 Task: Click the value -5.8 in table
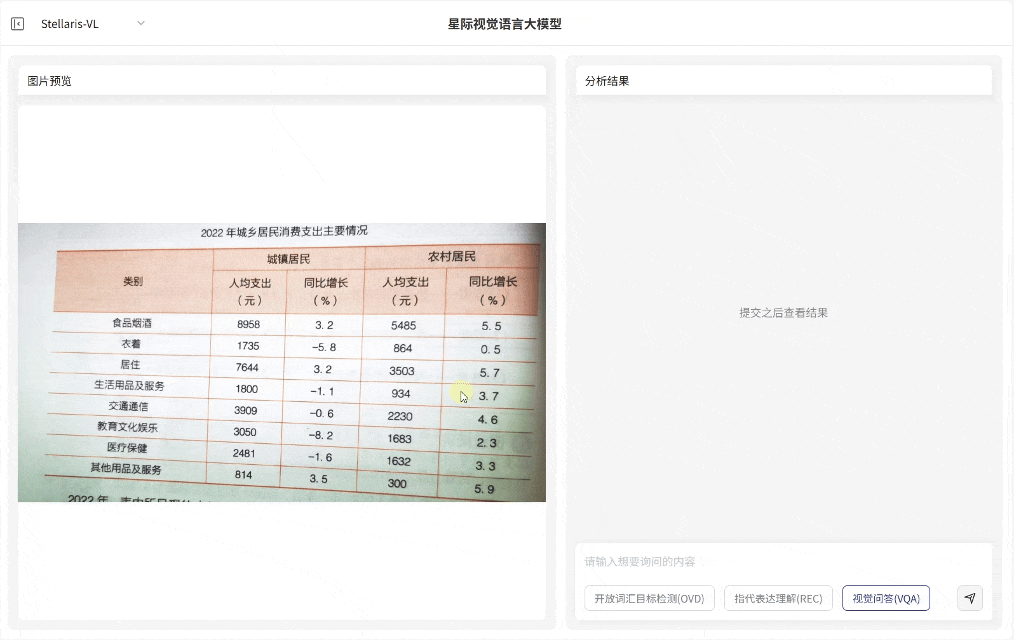[x=323, y=347]
